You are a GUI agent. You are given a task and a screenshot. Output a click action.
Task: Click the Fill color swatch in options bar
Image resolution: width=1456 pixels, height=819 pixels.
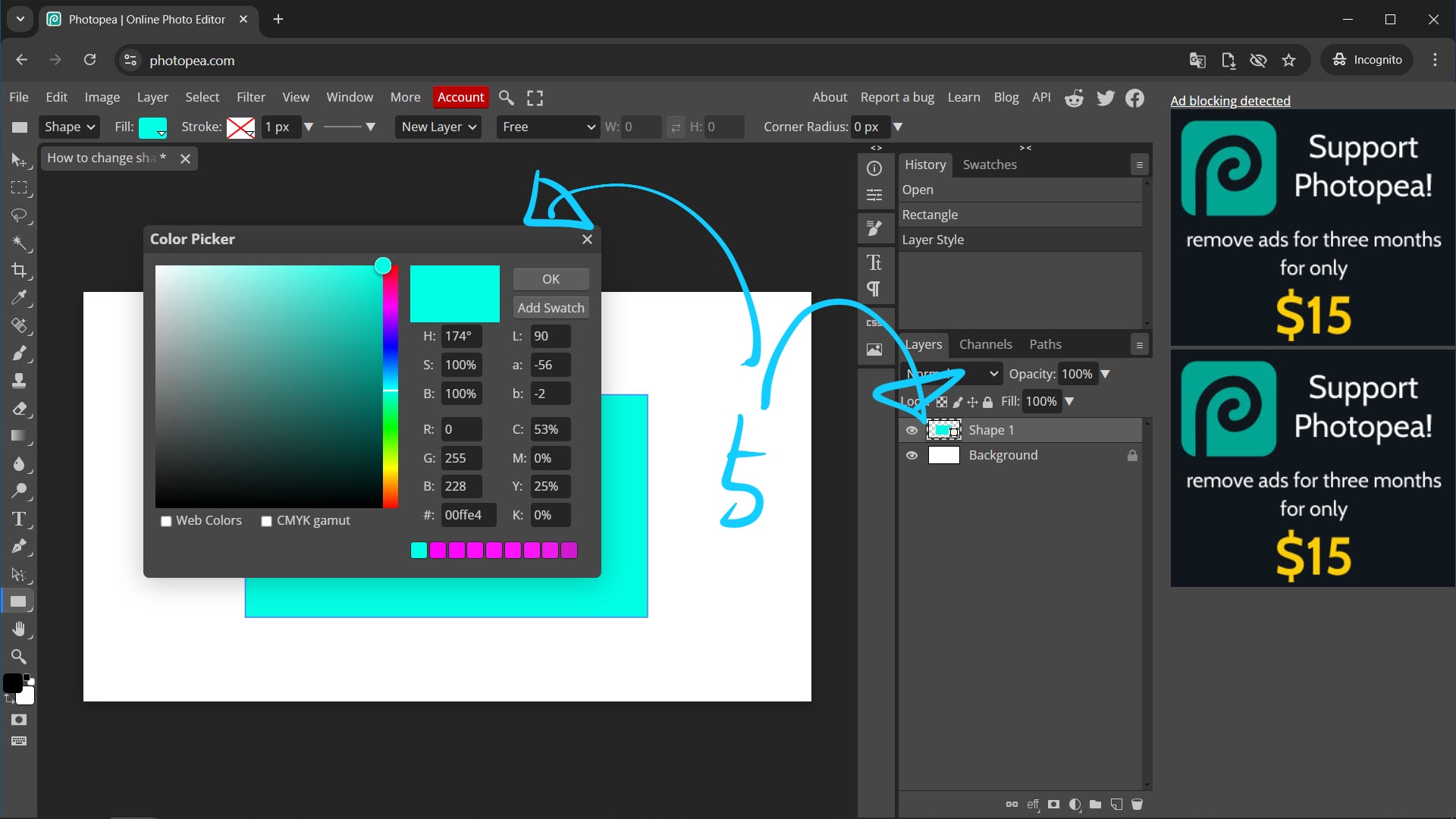(x=153, y=127)
